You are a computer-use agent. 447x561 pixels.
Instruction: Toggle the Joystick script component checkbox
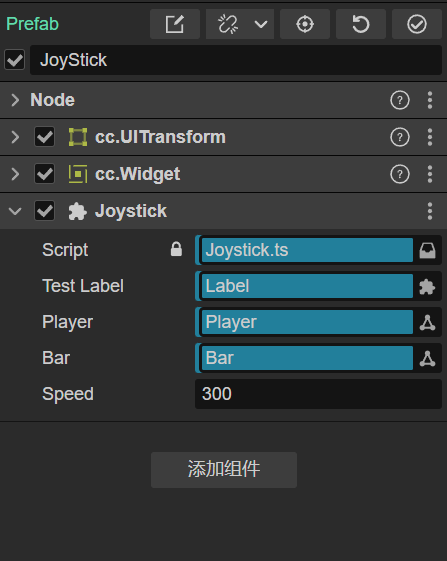(x=44, y=211)
